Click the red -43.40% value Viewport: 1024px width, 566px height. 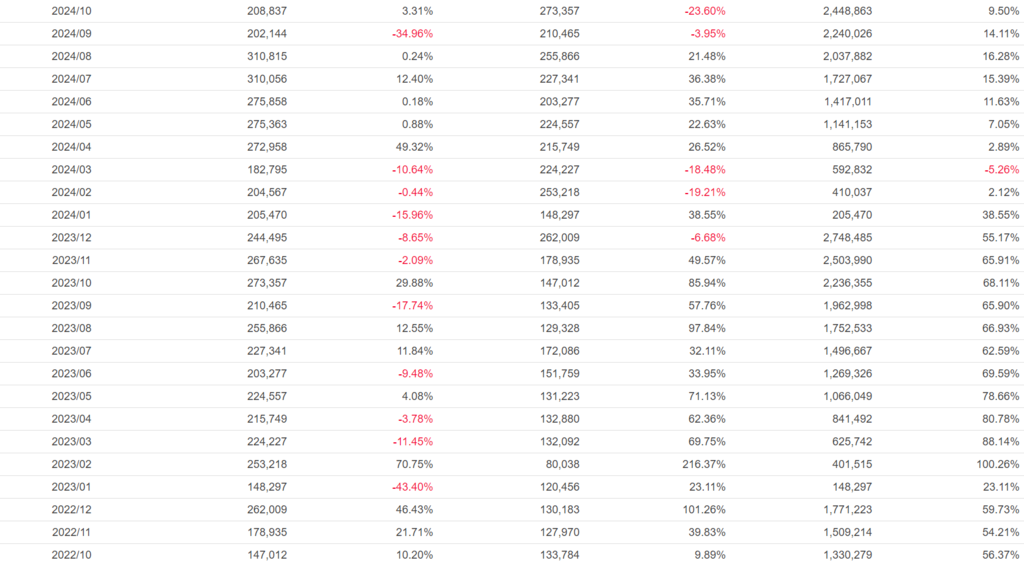point(412,487)
